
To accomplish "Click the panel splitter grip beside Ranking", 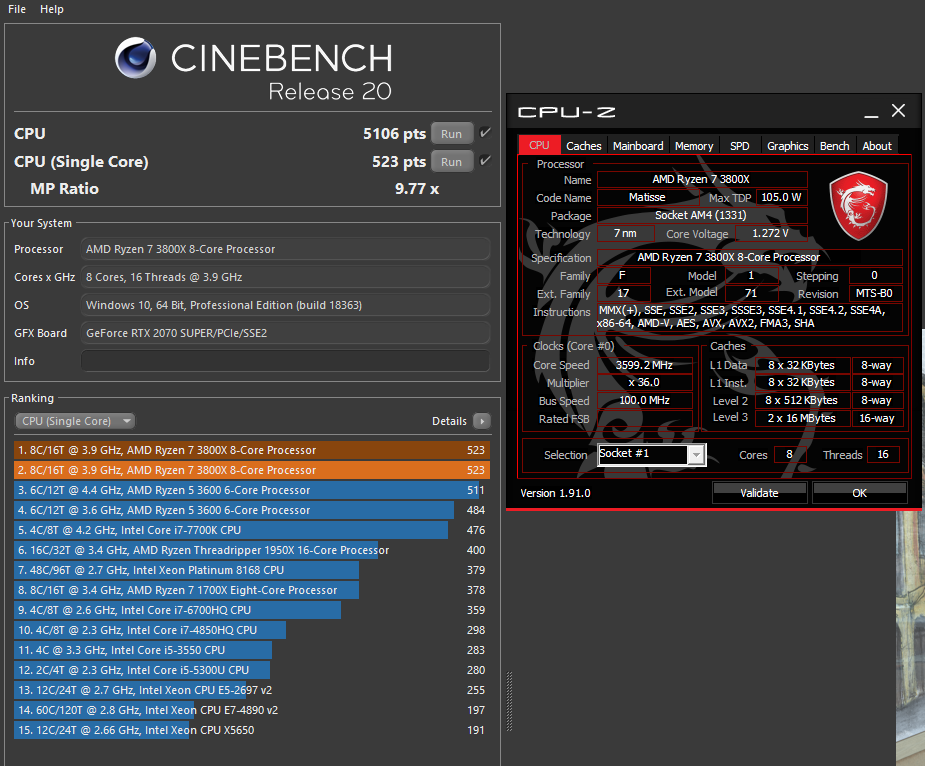I will click(x=509, y=702).
